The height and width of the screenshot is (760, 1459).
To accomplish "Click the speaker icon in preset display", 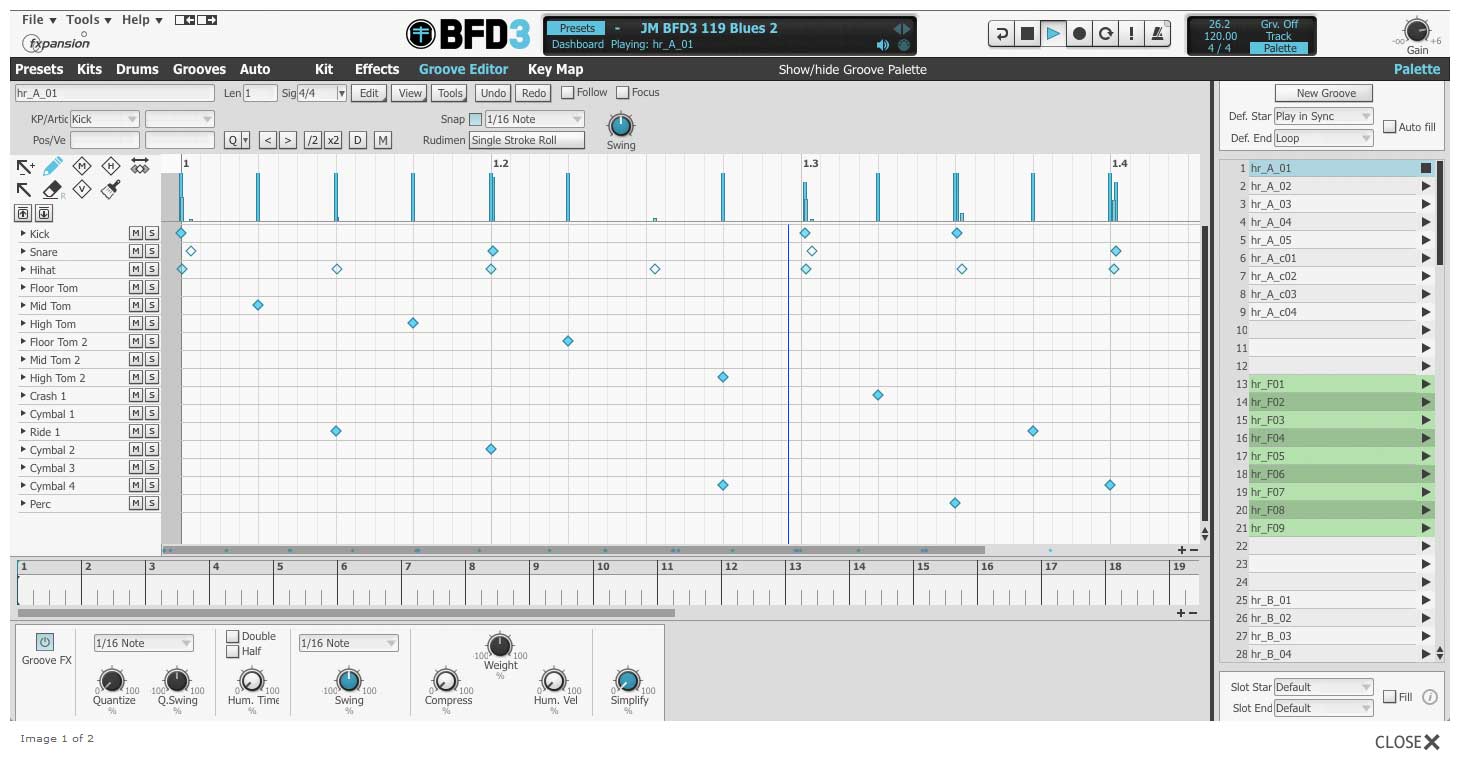I will pos(883,45).
